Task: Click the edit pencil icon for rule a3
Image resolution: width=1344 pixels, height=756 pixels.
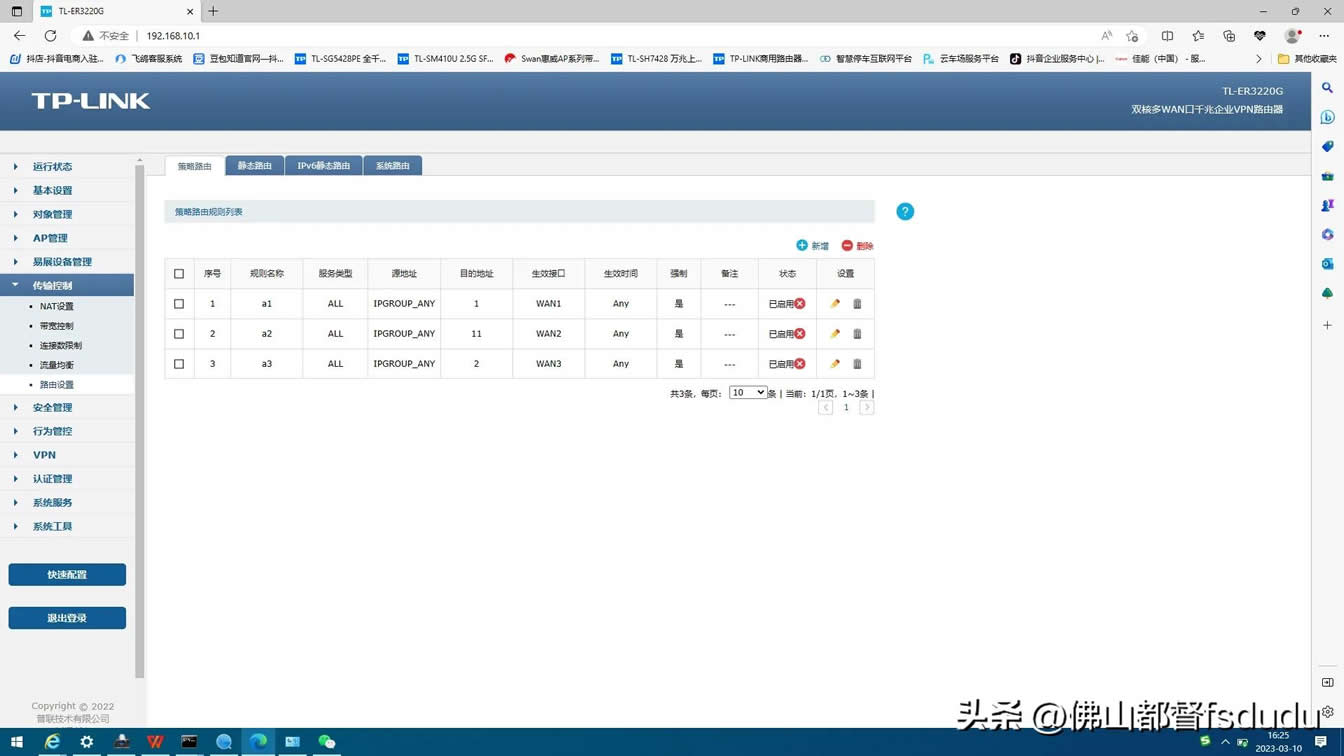Action: point(835,364)
